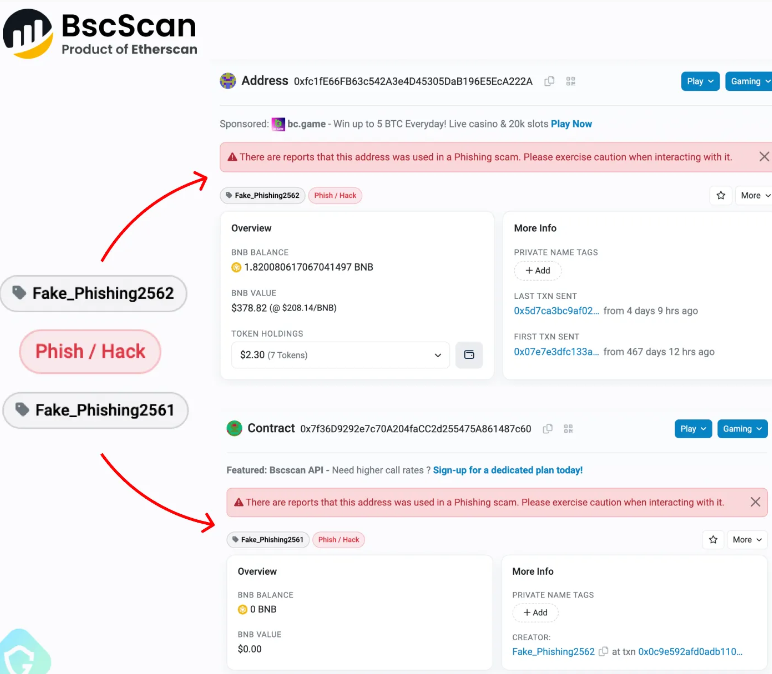The width and height of the screenshot is (772, 674).
Task: Add a private name tag for the address
Action: tap(537, 270)
